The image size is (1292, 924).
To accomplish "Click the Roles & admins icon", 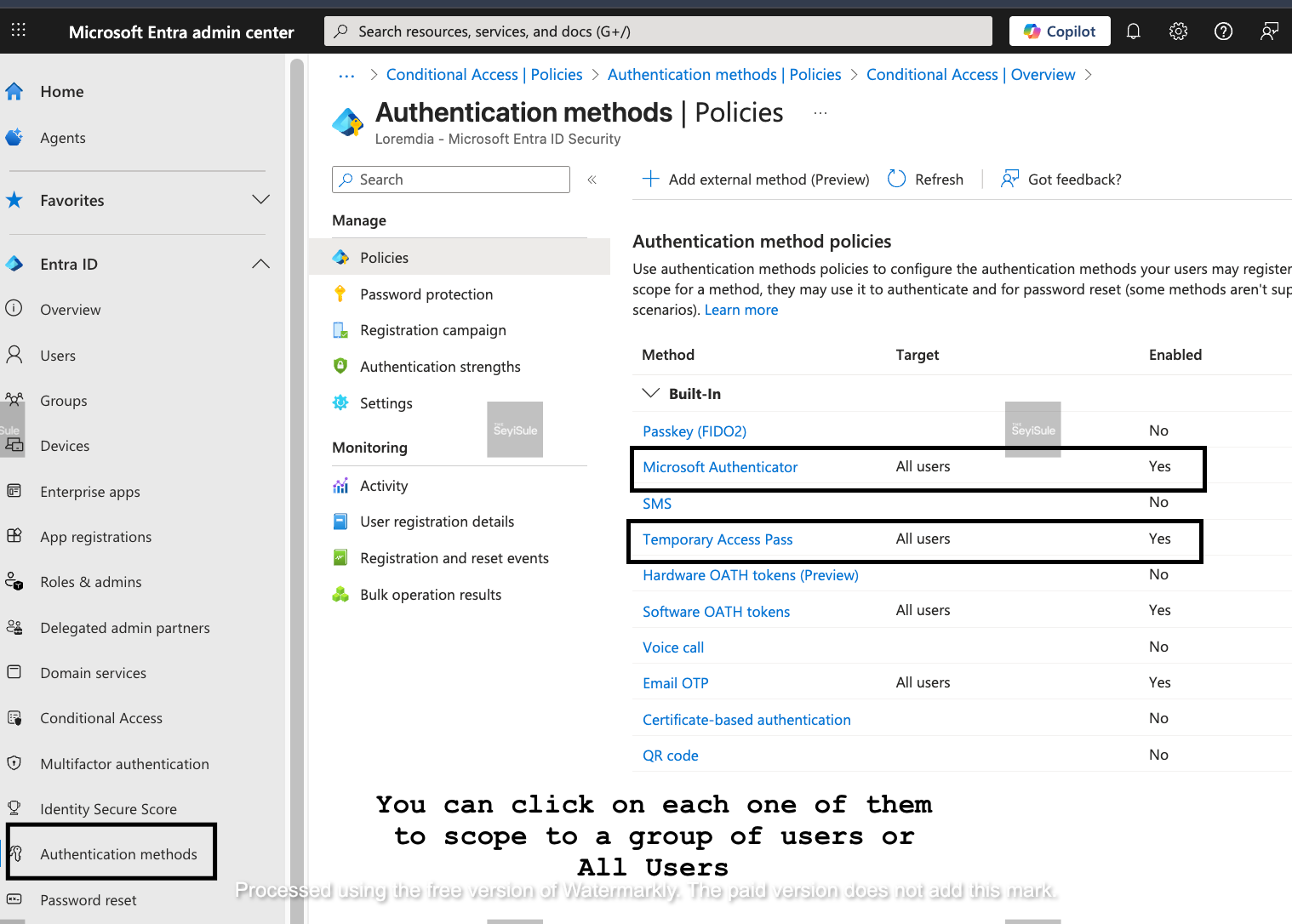I will 14,582.
